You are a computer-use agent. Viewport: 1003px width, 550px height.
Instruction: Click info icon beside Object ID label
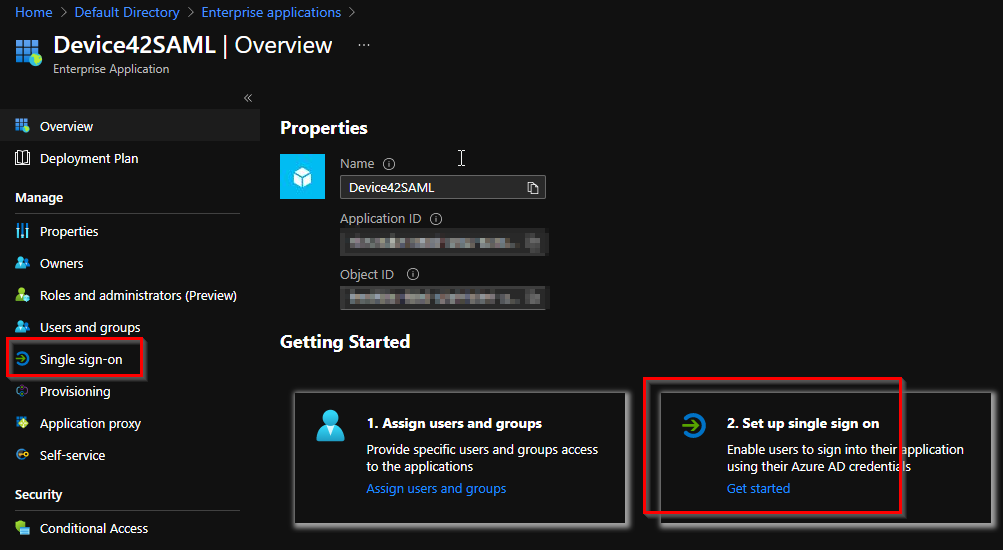click(x=413, y=274)
